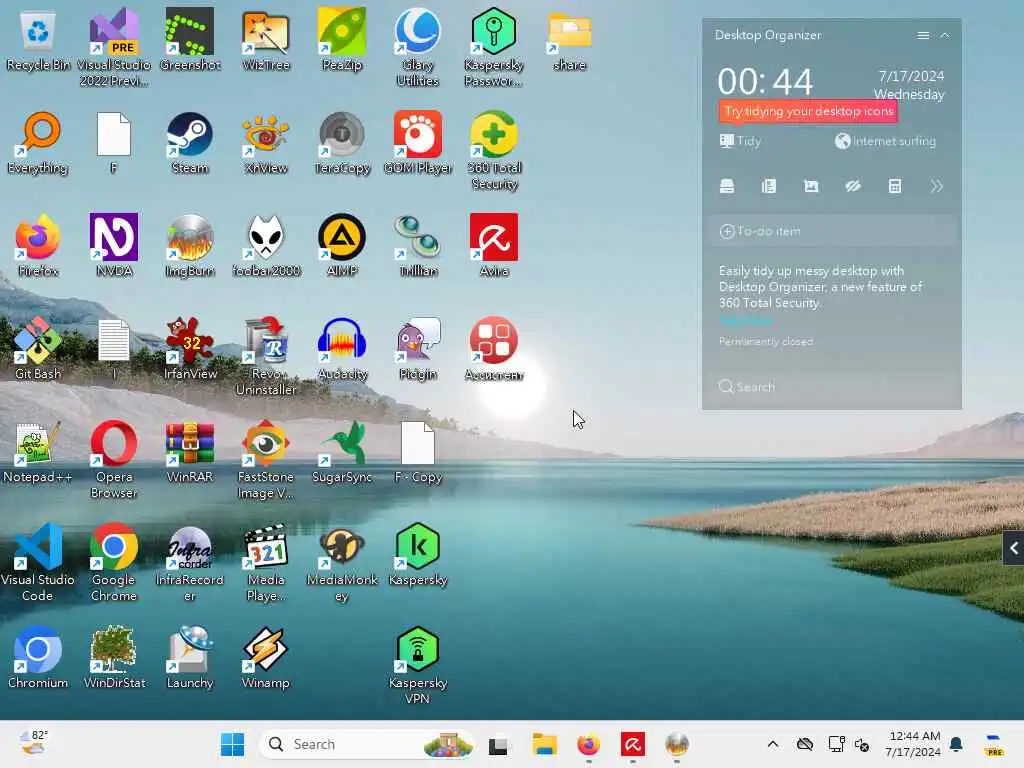Select the foobar2000 desktop shortcut
This screenshot has height=768, width=1024.
pyautogui.click(x=266, y=245)
